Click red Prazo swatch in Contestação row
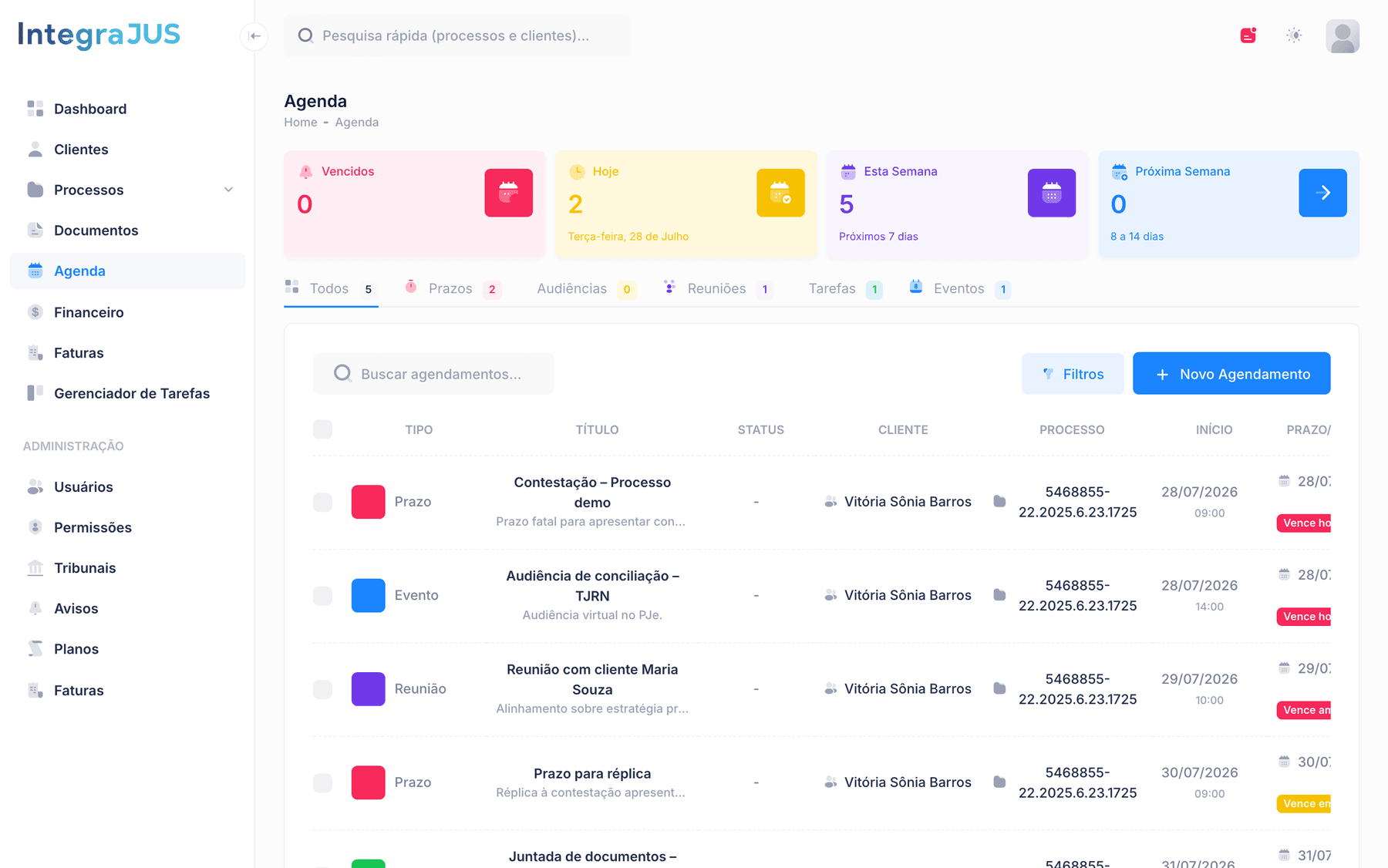1388x868 pixels. pos(369,502)
